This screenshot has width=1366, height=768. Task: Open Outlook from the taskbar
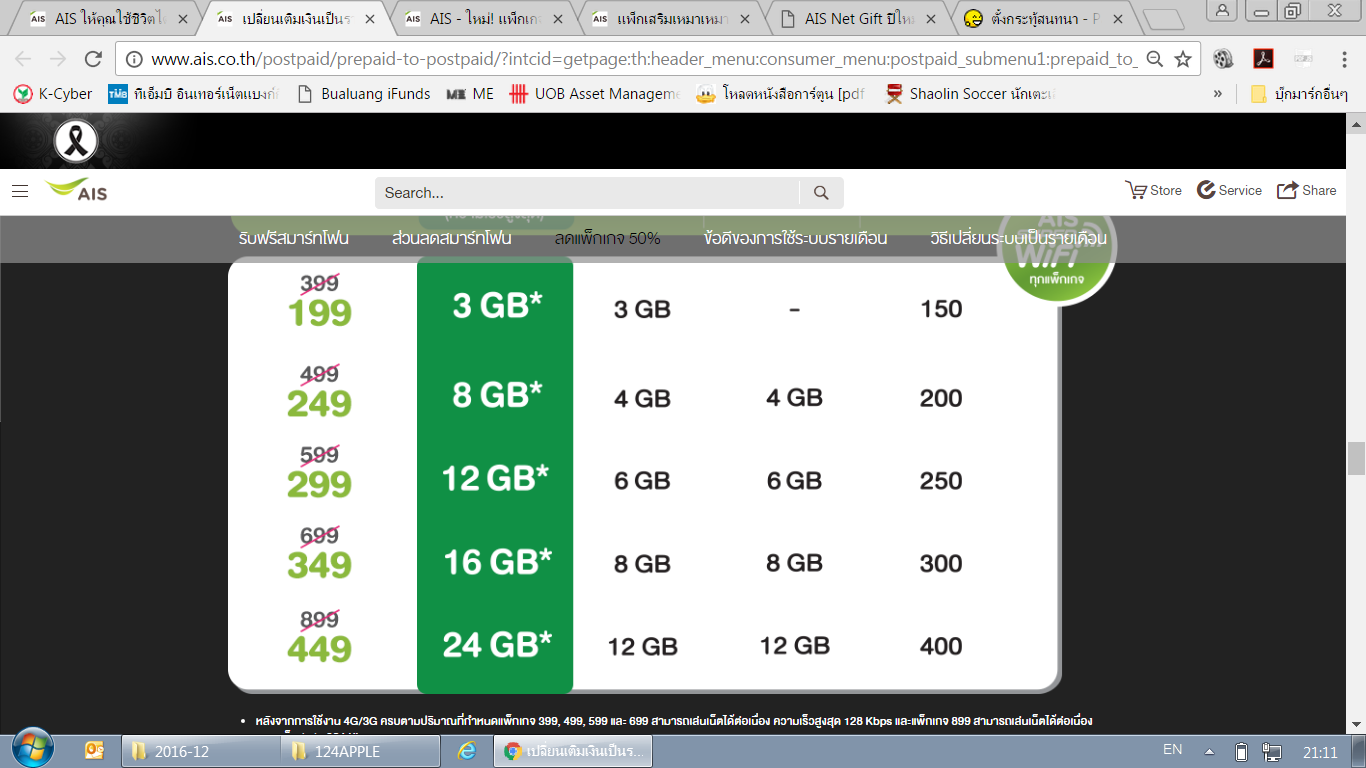(95, 751)
